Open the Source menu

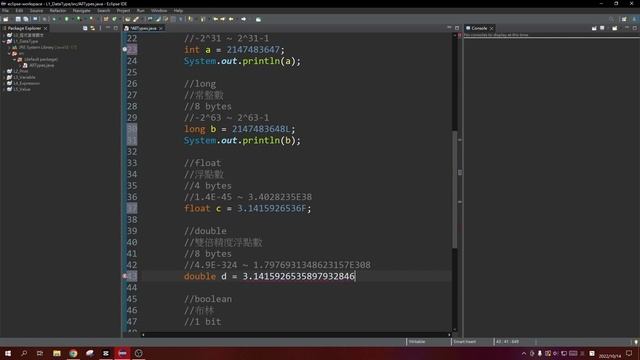pyautogui.click(x=36, y=11)
